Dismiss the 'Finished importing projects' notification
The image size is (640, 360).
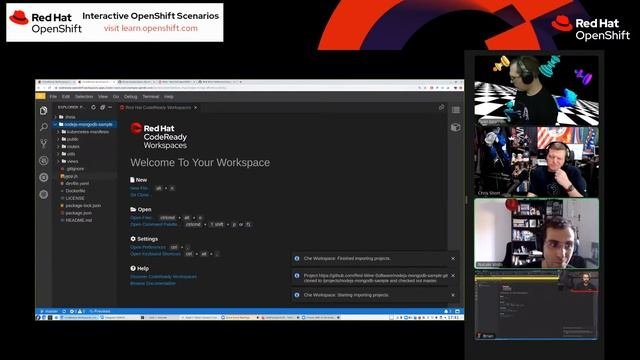453,259
